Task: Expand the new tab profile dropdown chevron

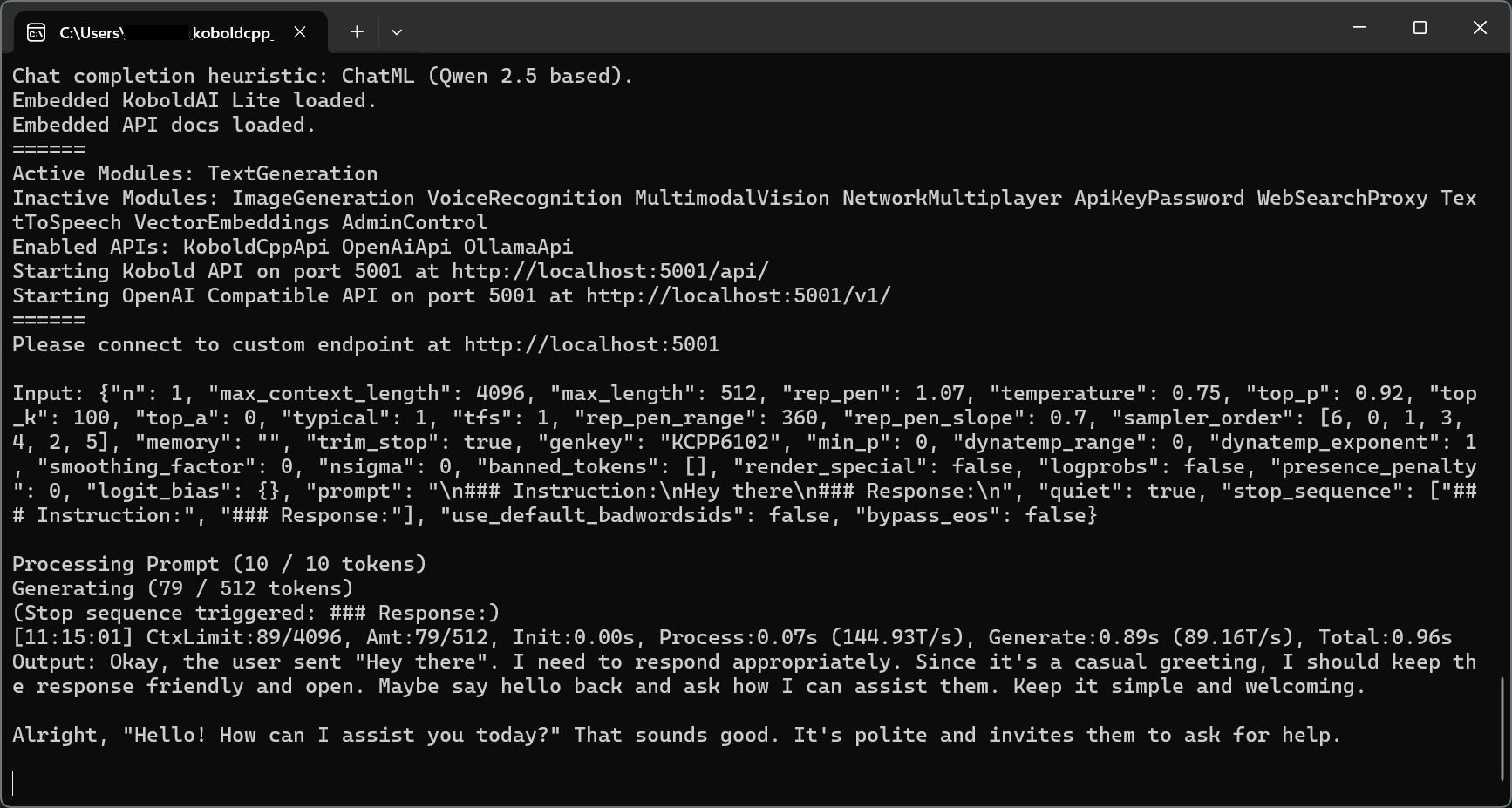Action: click(397, 32)
